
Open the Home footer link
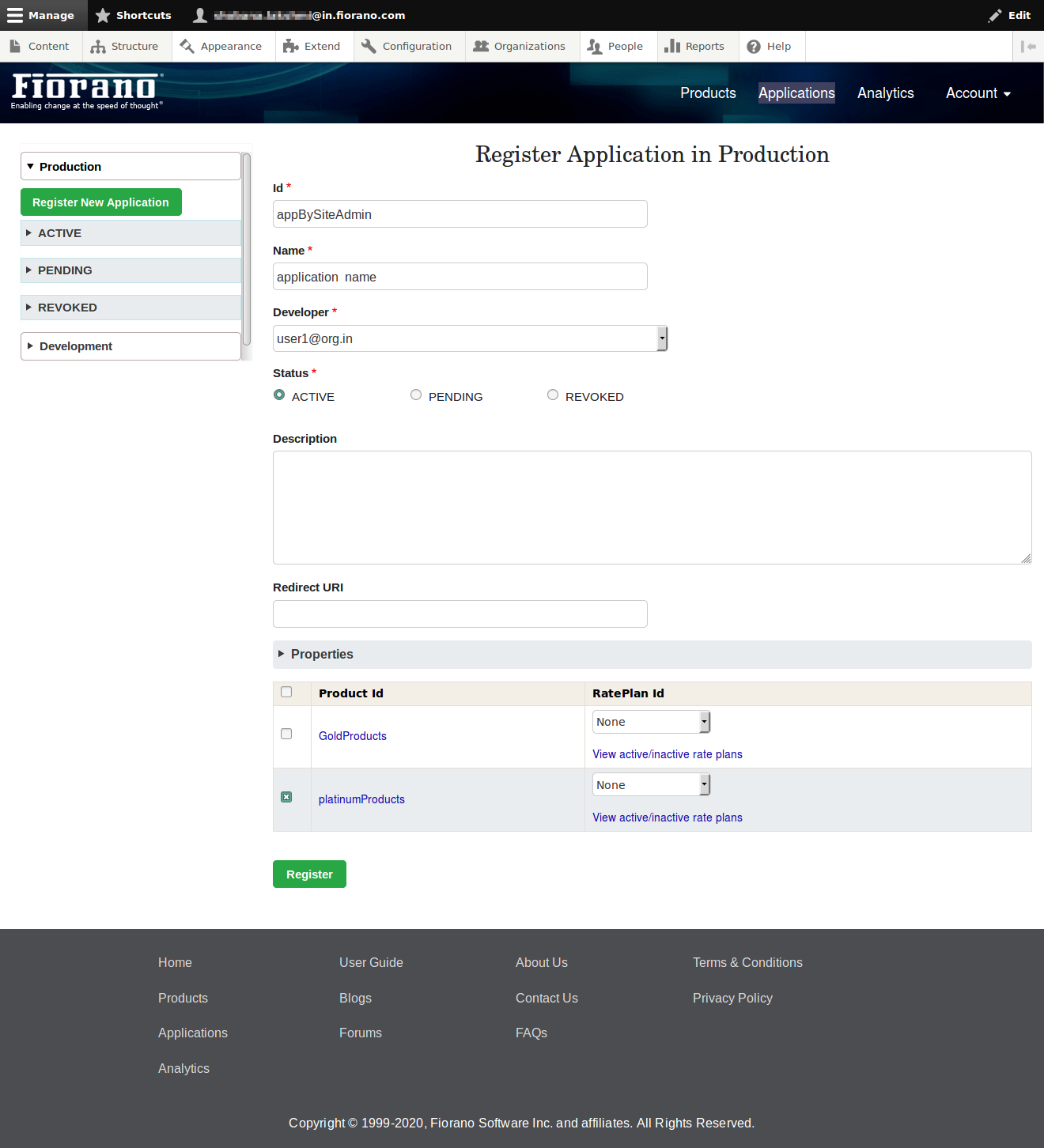coord(175,962)
